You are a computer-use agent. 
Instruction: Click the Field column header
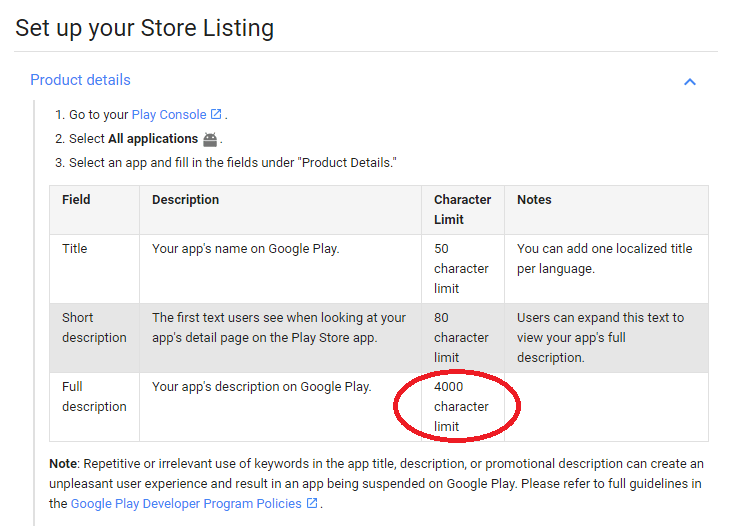(x=76, y=200)
